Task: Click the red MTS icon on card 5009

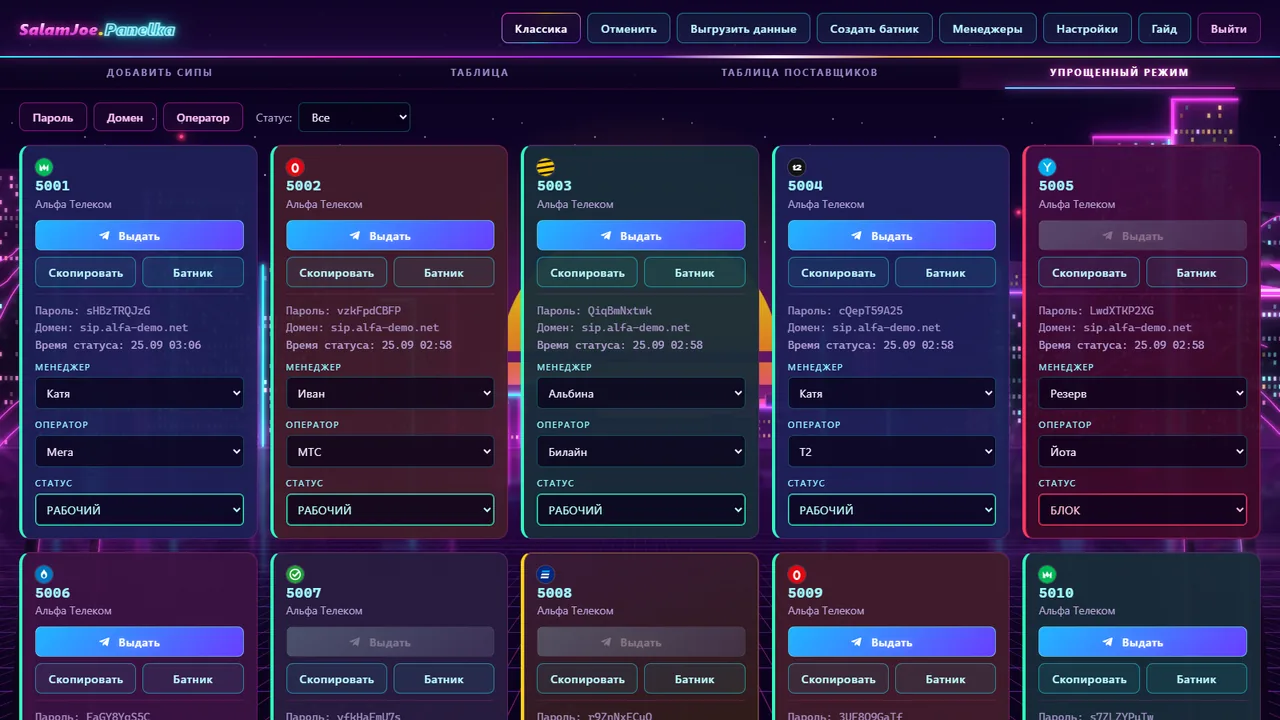Action: pos(797,574)
